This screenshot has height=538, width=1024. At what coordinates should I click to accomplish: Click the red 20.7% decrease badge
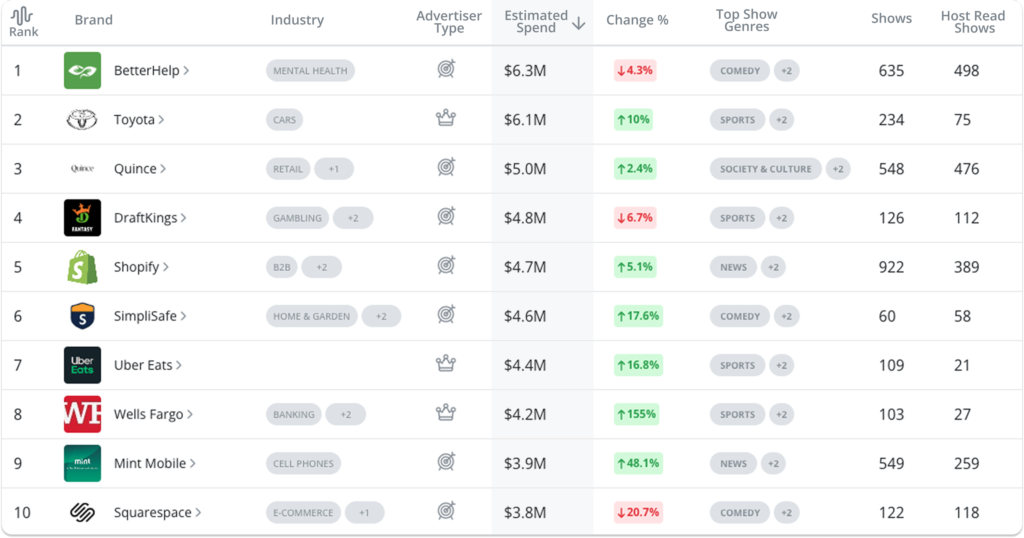635,512
